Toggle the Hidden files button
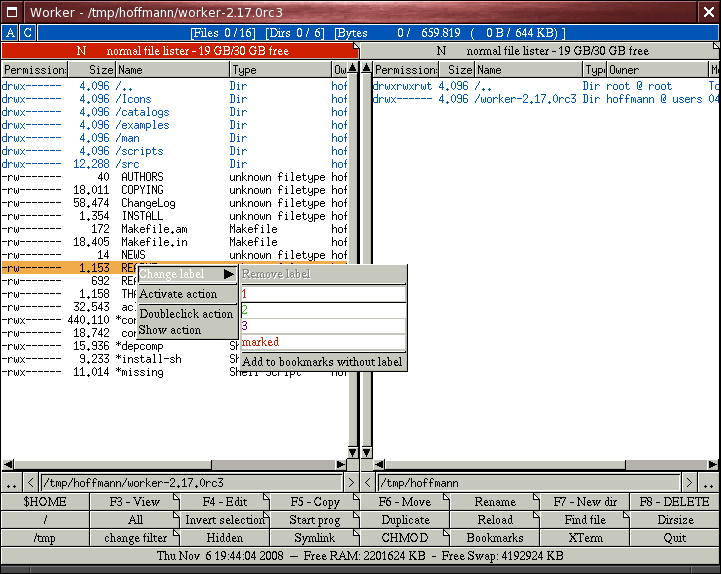Image resolution: width=721 pixels, height=574 pixels. point(224,538)
